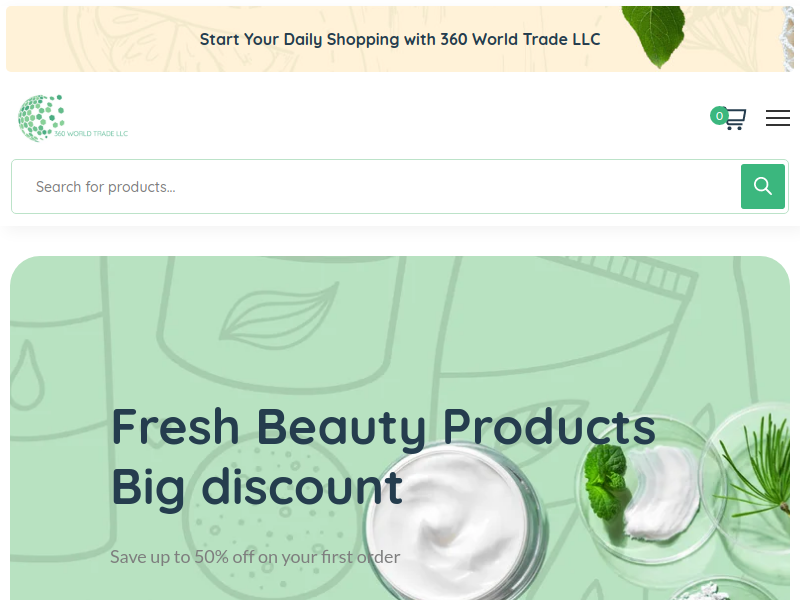Image resolution: width=800 pixels, height=600 pixels.
Task: Click the dotted globe logo graphic
Action: coord(41,118)
